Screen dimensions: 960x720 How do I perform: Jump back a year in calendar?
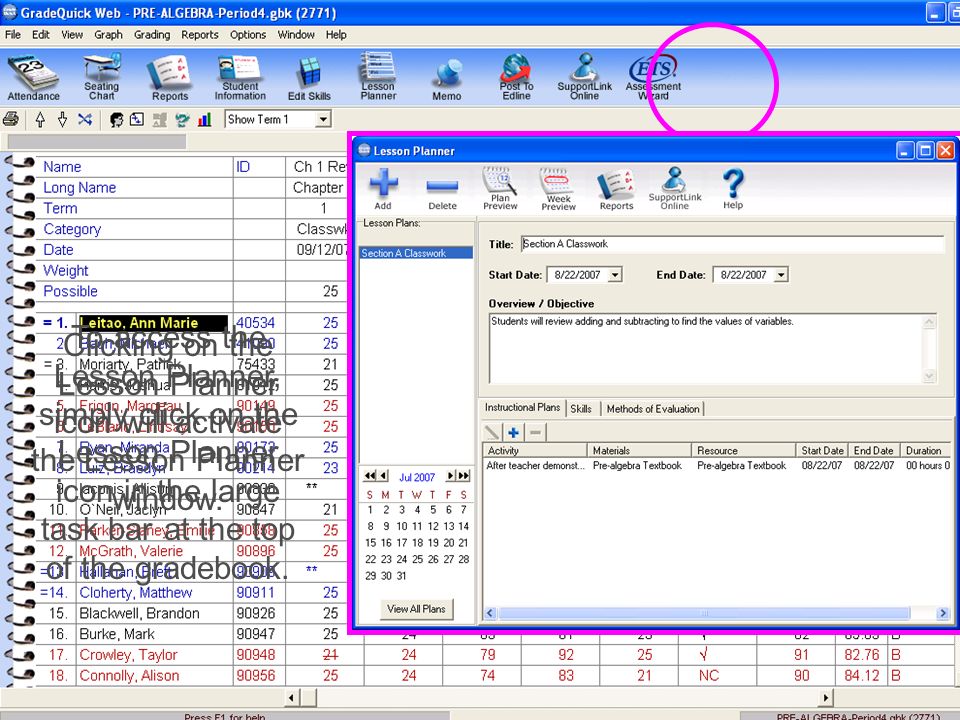370,476
